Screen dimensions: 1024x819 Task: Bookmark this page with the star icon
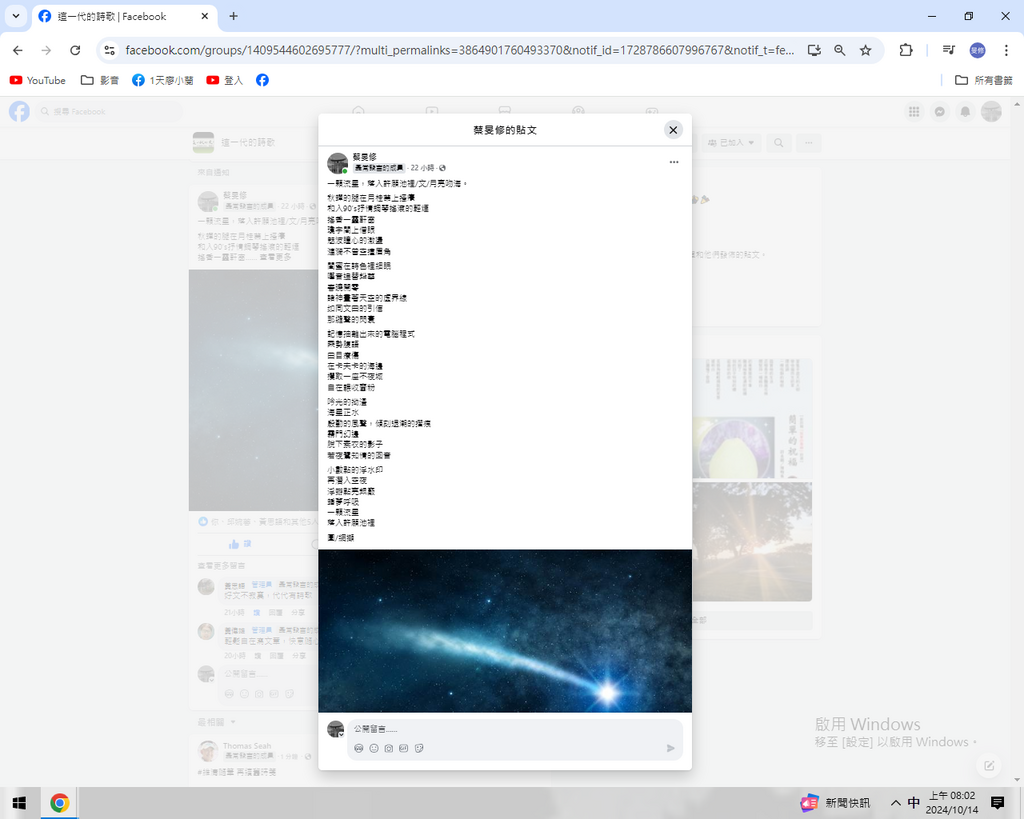tap(866, 50)
